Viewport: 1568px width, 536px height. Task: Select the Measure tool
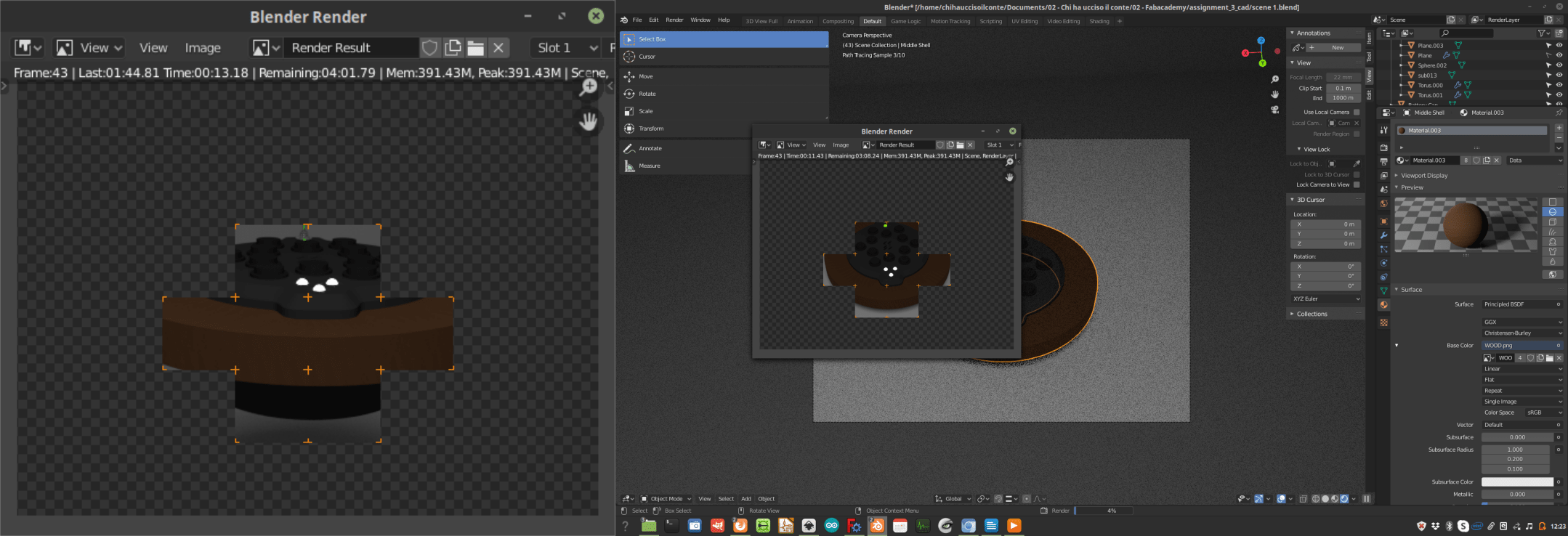(x=724, y=166)
